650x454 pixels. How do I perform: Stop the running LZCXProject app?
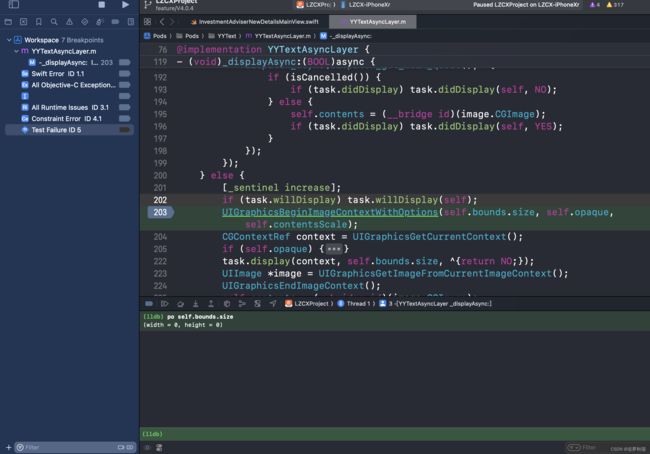coord(102,5)
